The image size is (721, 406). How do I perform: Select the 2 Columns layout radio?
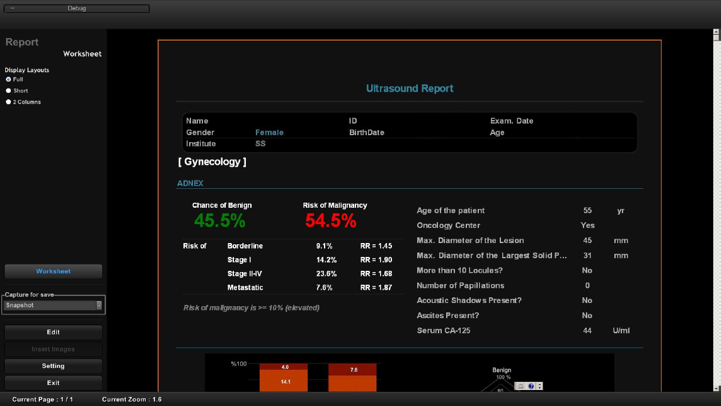click(x=8, y=102)
